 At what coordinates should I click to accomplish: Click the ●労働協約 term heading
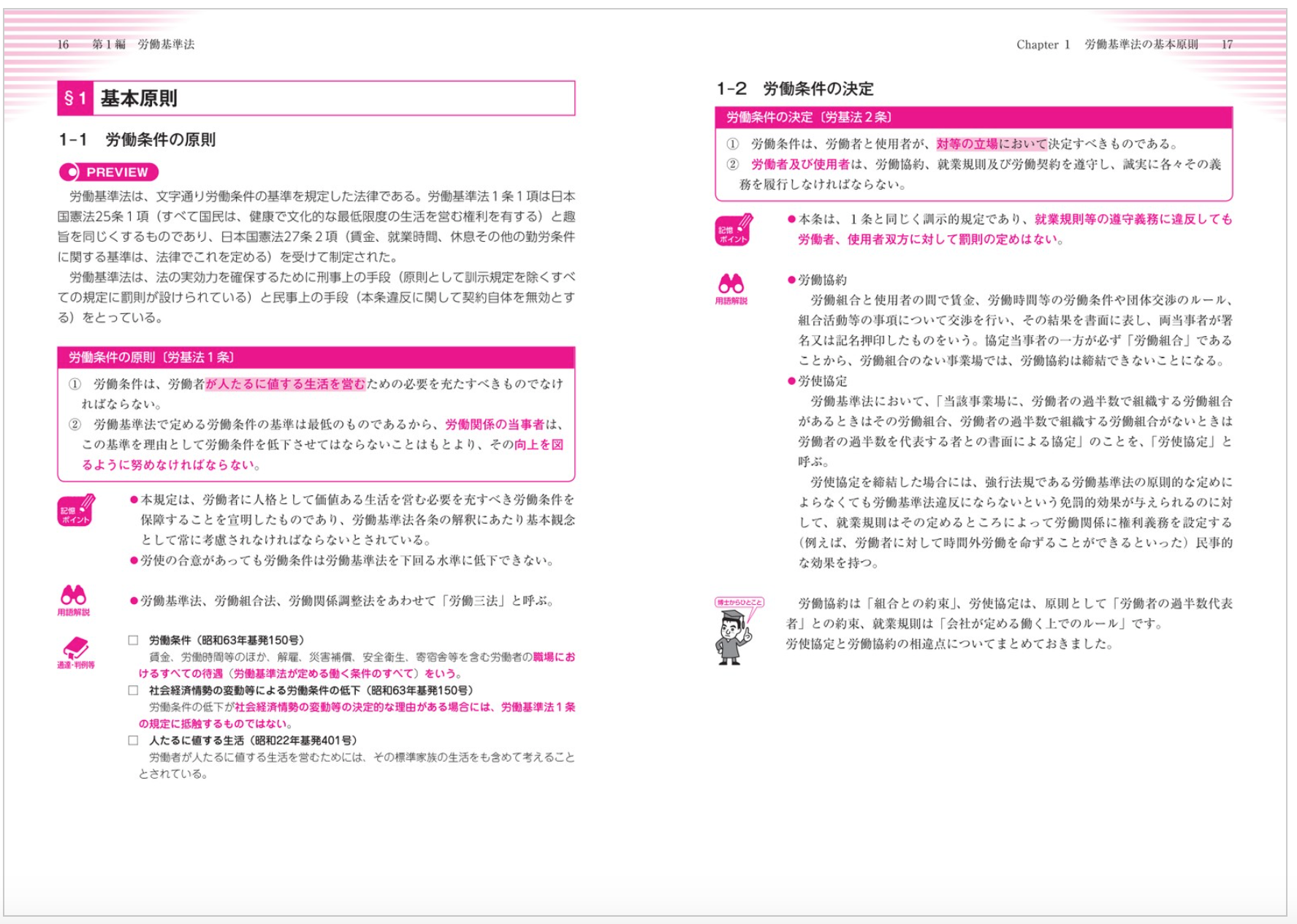(x=817, y=280)
